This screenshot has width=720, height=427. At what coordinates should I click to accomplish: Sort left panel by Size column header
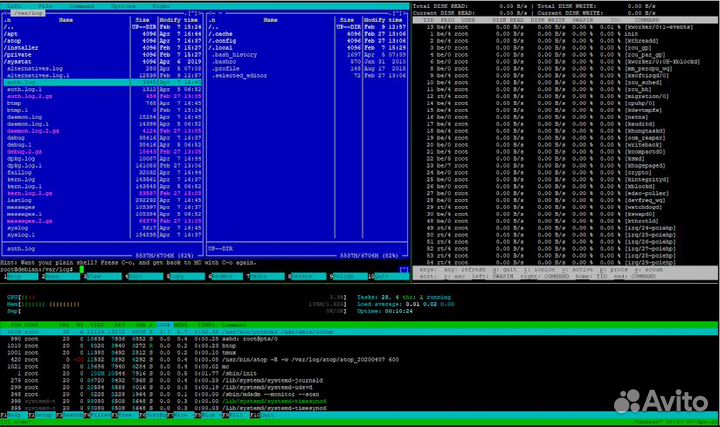click(x=143, y=19)
